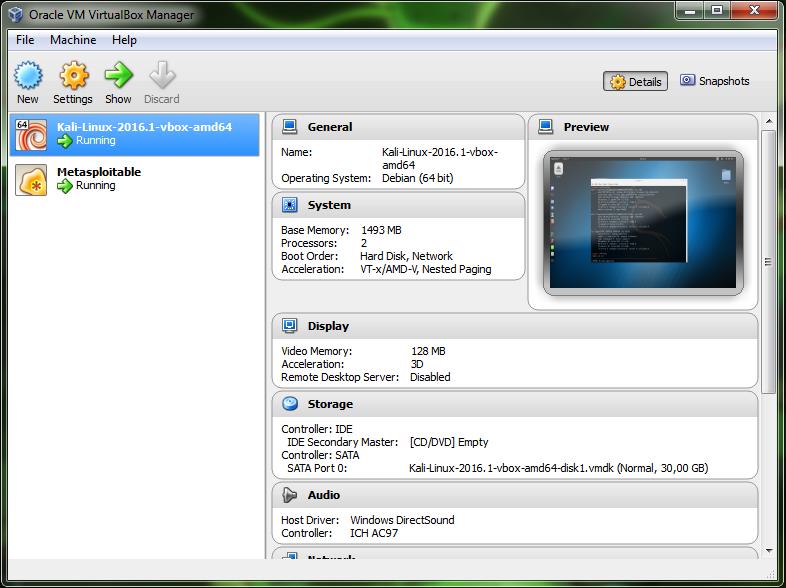Click the System section chip icon
Image resolution: width=786 pixels, height=588 pixels.
coord(290,205)
